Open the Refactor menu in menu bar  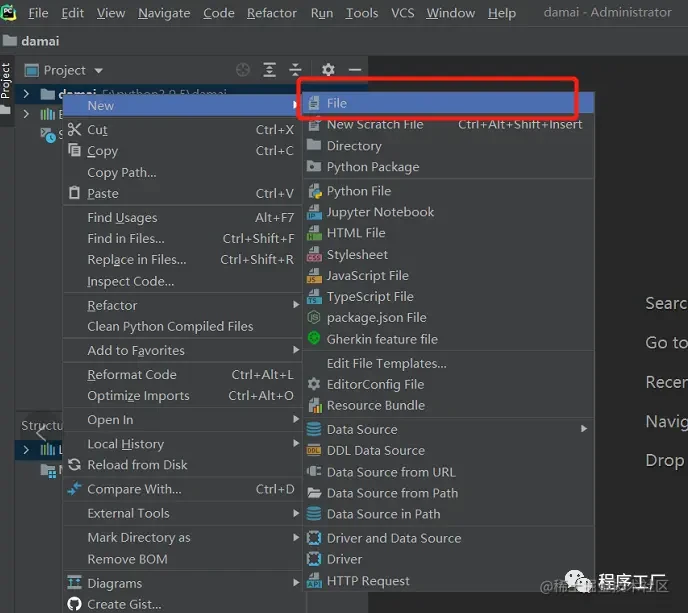[272, 13]
